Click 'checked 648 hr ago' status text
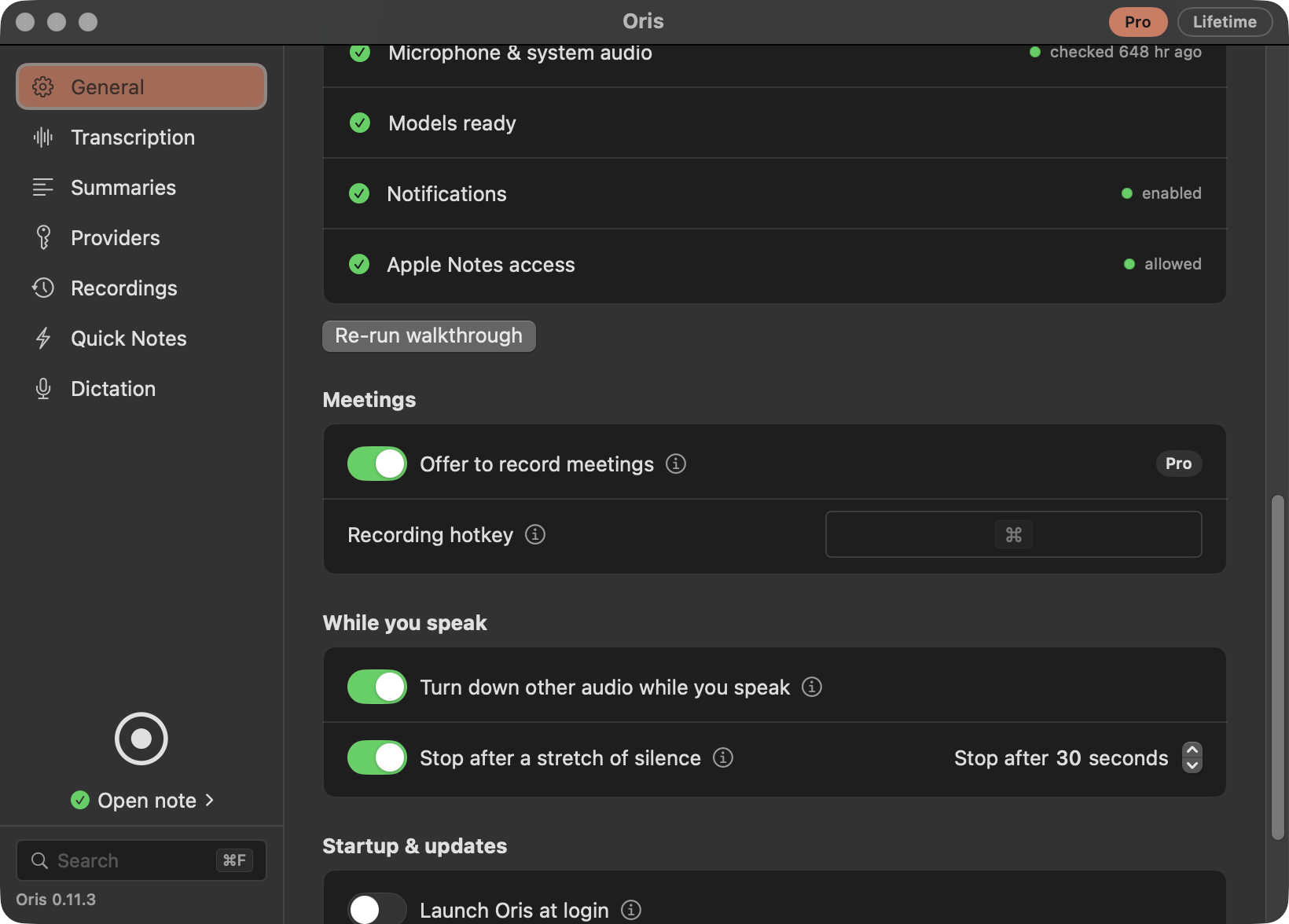The image size is (1289, 924). coord(1126,52)
